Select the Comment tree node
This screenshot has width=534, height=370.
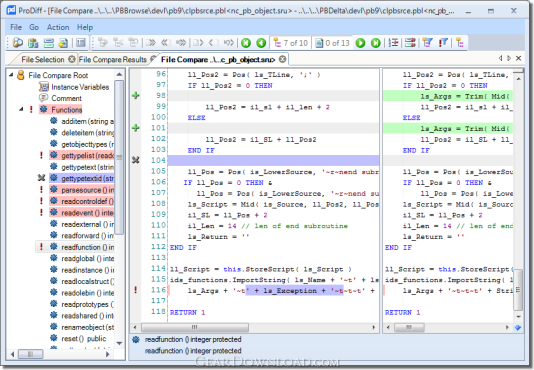click(x=66, y=98)
